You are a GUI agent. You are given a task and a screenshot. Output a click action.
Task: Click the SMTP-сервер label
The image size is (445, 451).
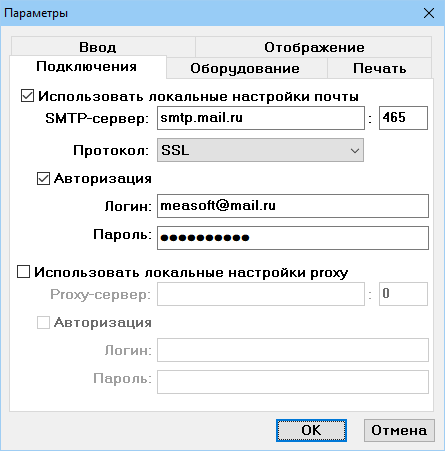(x=97, y=118)
